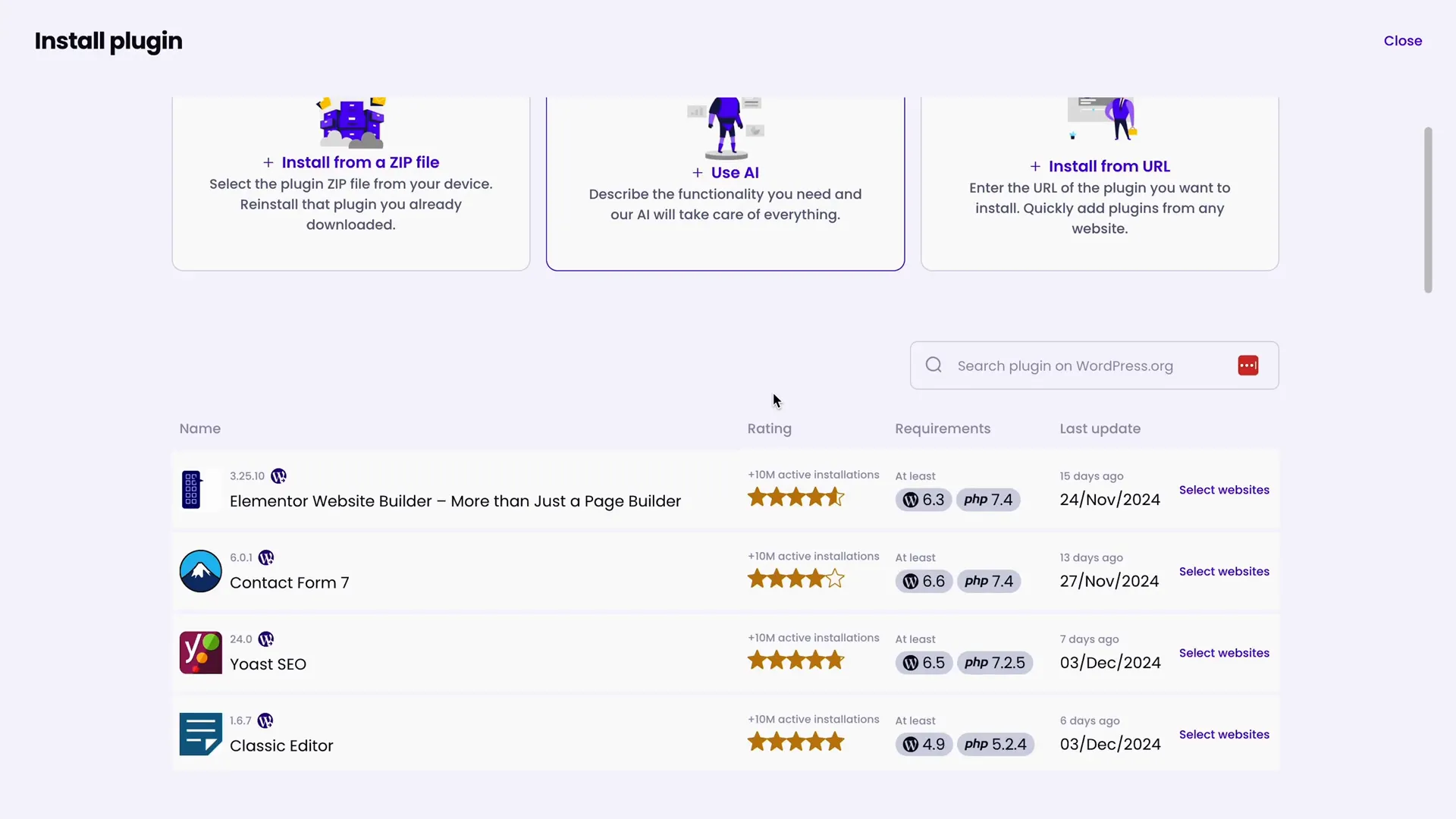Click the 03/Dec/2024 date for Yoast SEO
Image resolution: width=1456 pixels, height=819 pixels.
point(1110,663)
